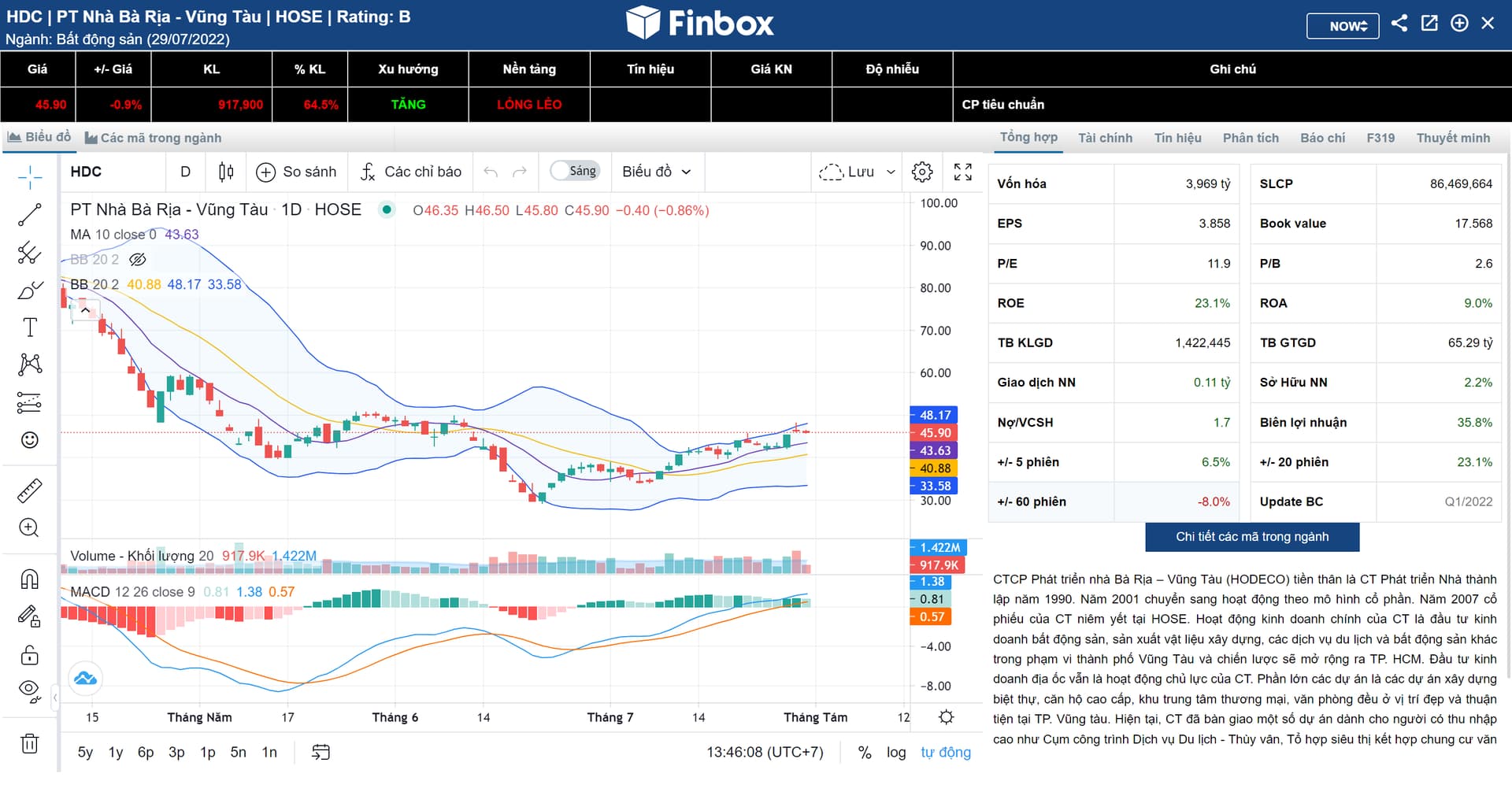The width and height of the screenshot is (1512, 792).
Task: Redo the last chart action
Action: pyautogui.click(x=520, y=172)
